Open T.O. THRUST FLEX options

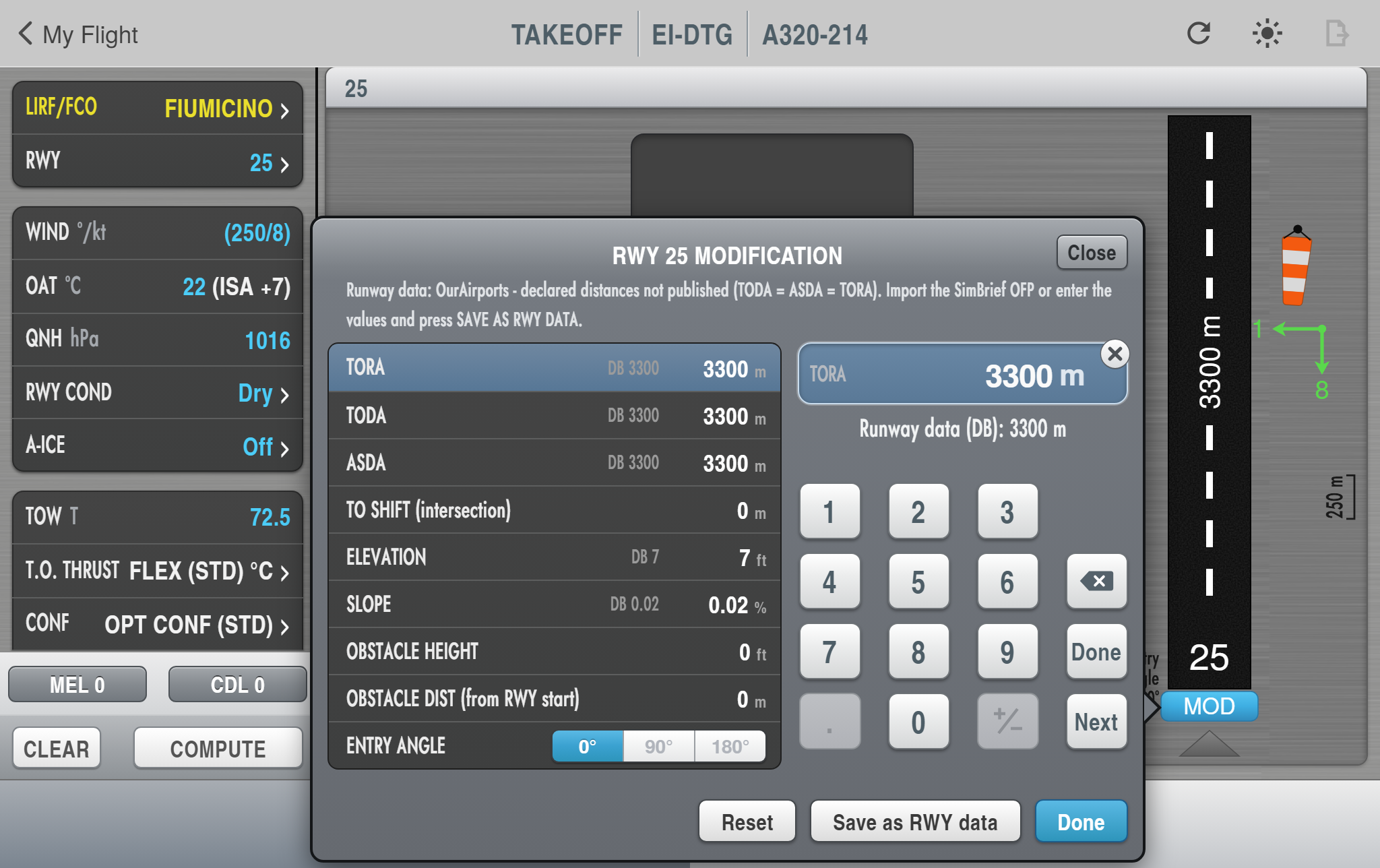(158, 571)
